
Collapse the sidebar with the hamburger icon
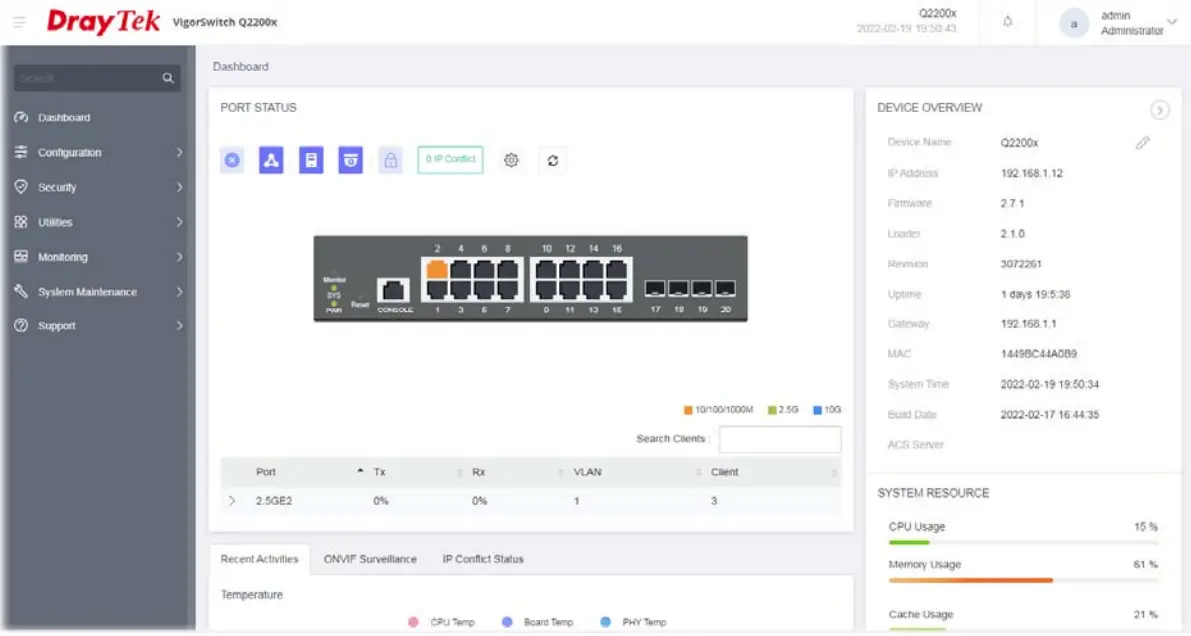(x=19, y=22)
